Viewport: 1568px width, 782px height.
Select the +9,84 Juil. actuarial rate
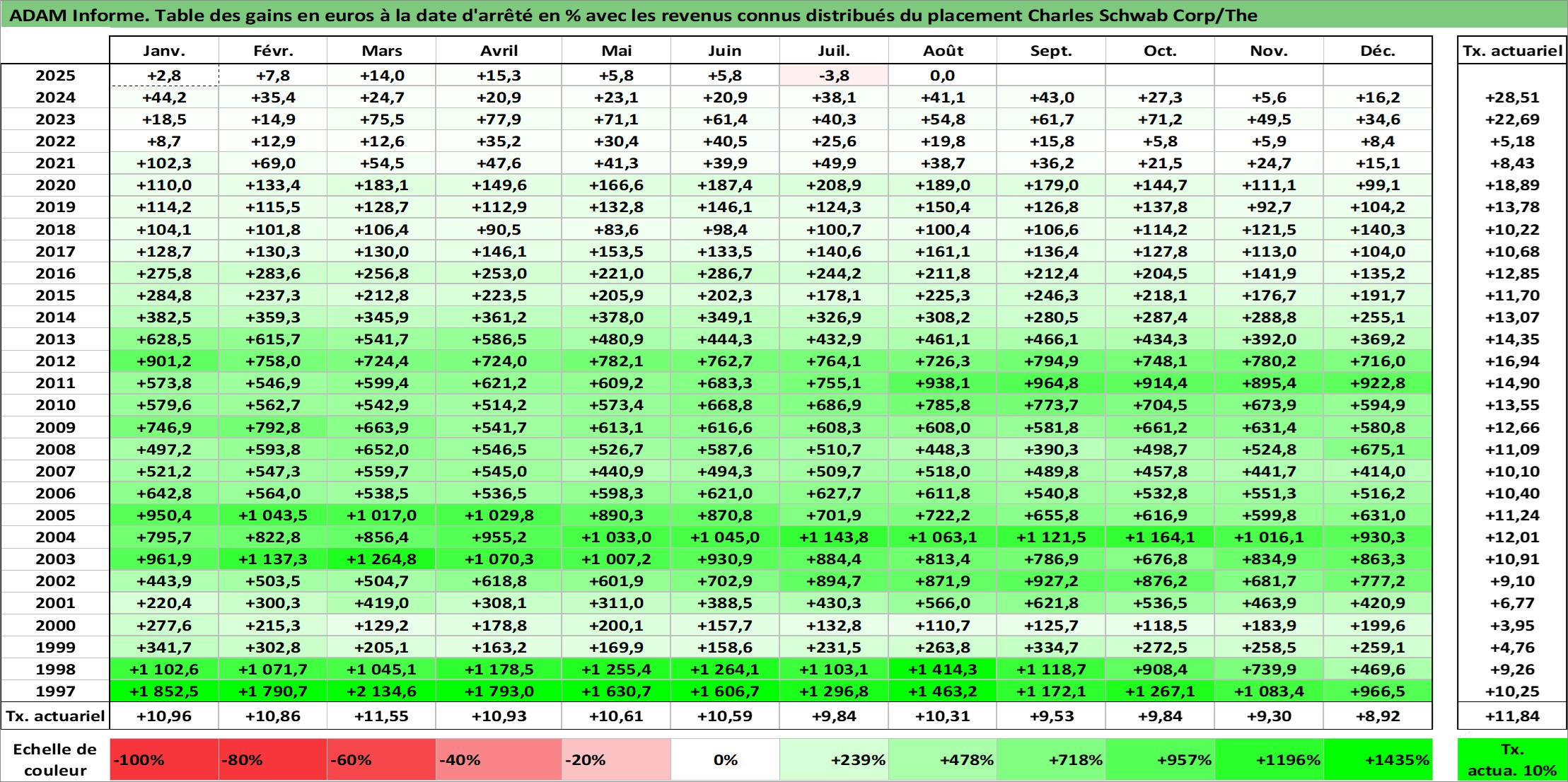click(x=834, y=716)
